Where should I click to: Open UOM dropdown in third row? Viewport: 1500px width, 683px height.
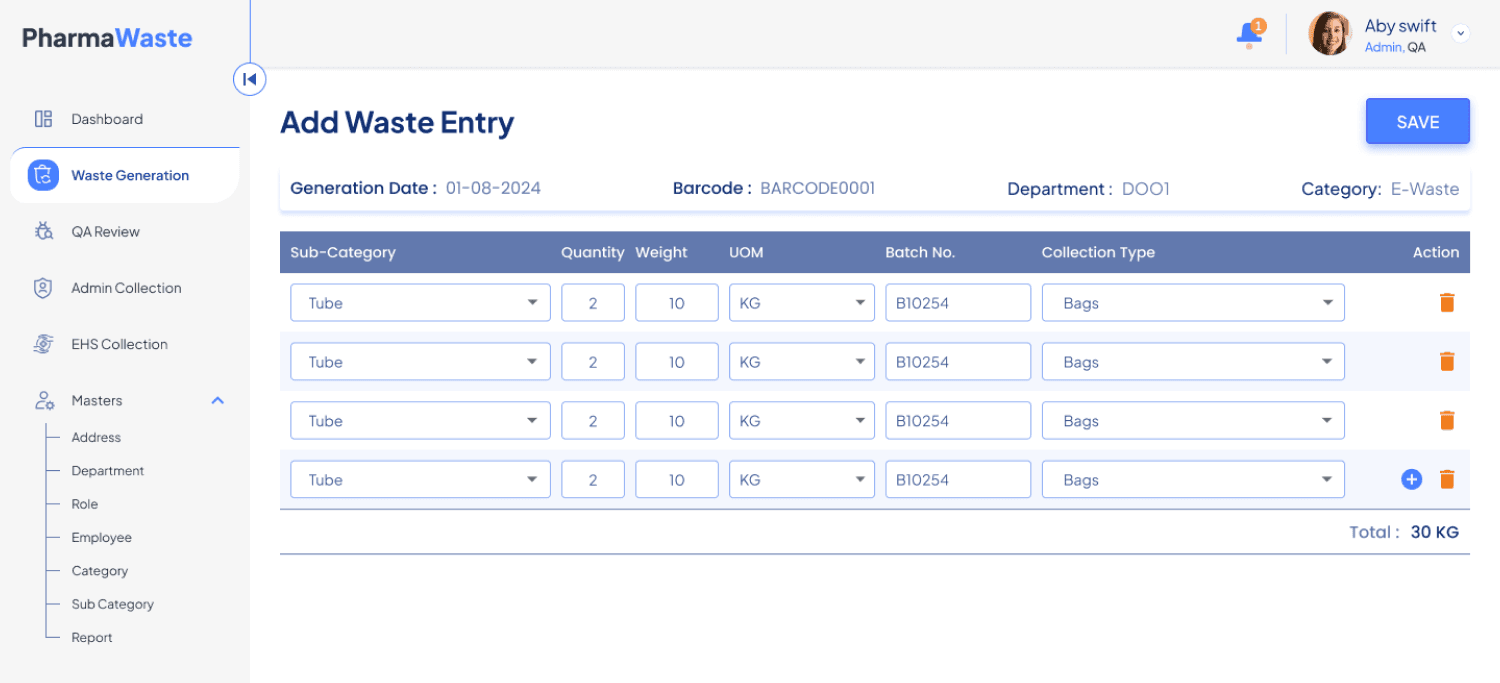coord(802,421)
